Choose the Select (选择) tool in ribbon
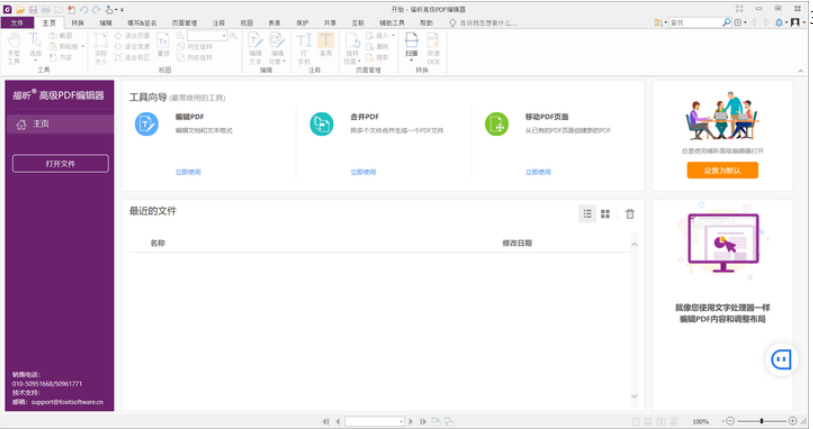 pyautogui.click(x=35, y=48)
